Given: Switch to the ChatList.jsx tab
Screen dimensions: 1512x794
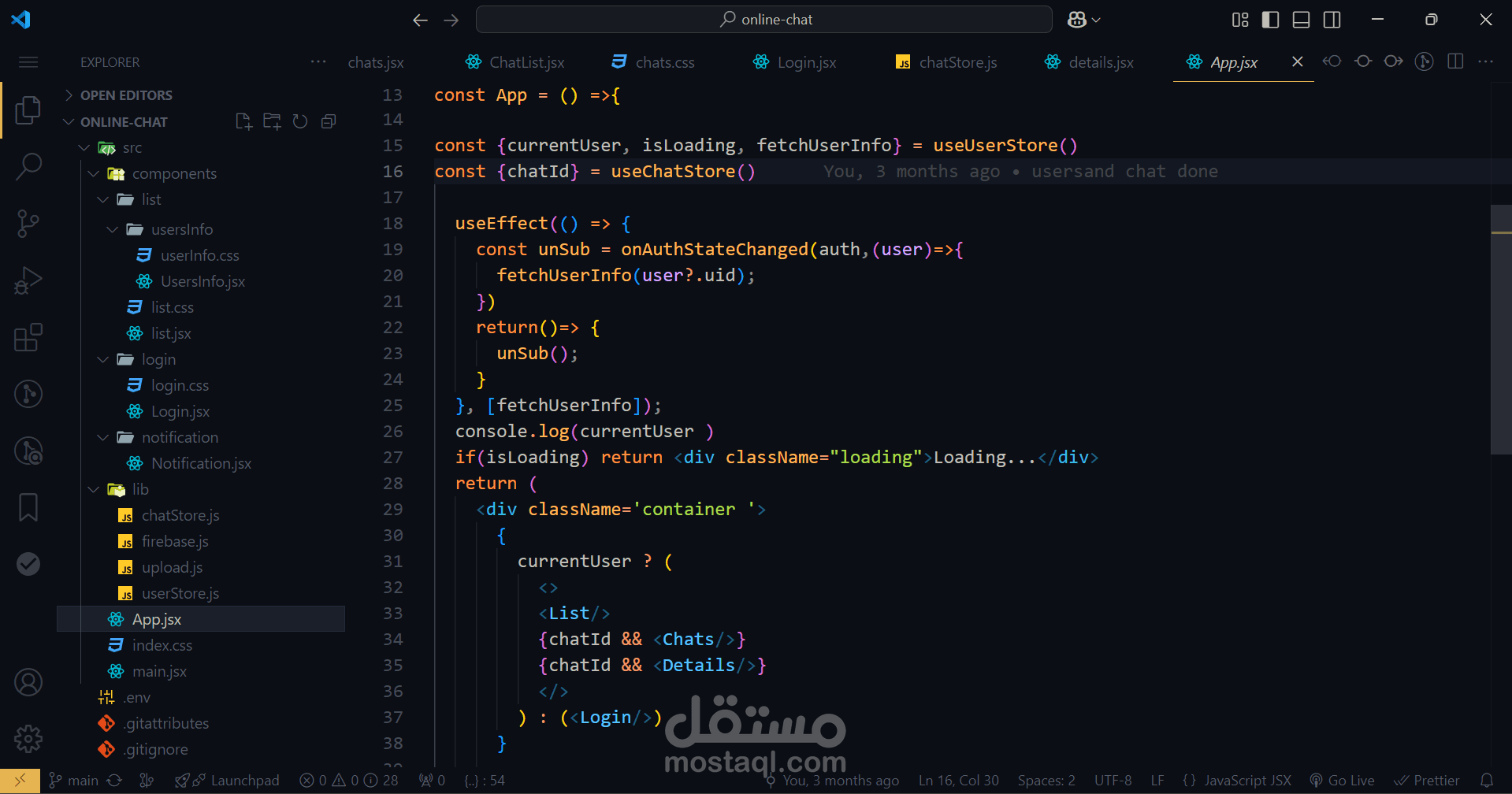Looking at the screenshot, I should coord(515,63).
